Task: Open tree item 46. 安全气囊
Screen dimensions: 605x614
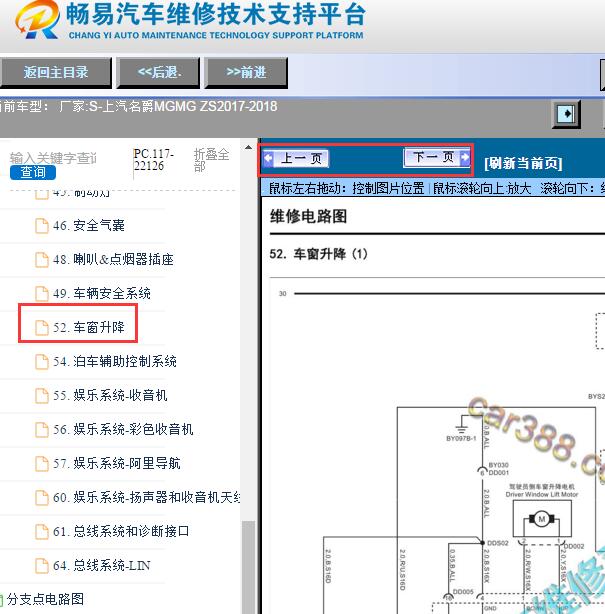Action: coord(89,226)
